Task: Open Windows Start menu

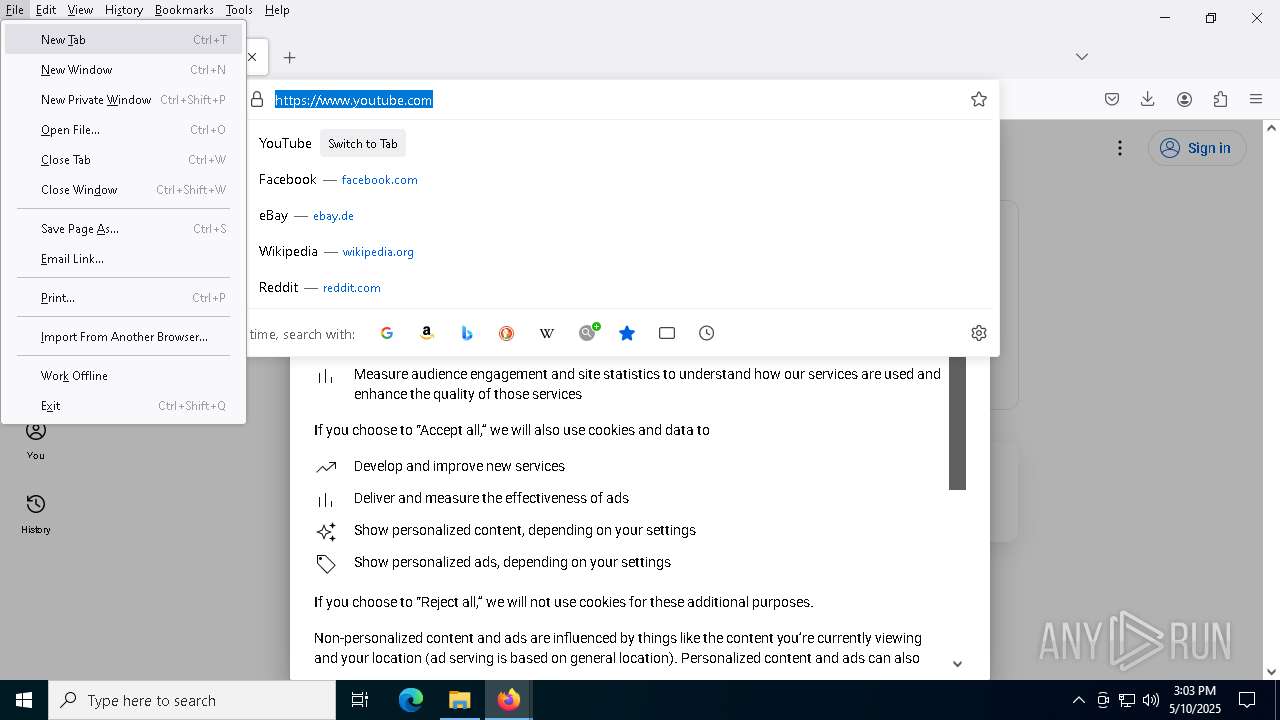Action: [x=24, y=700]
